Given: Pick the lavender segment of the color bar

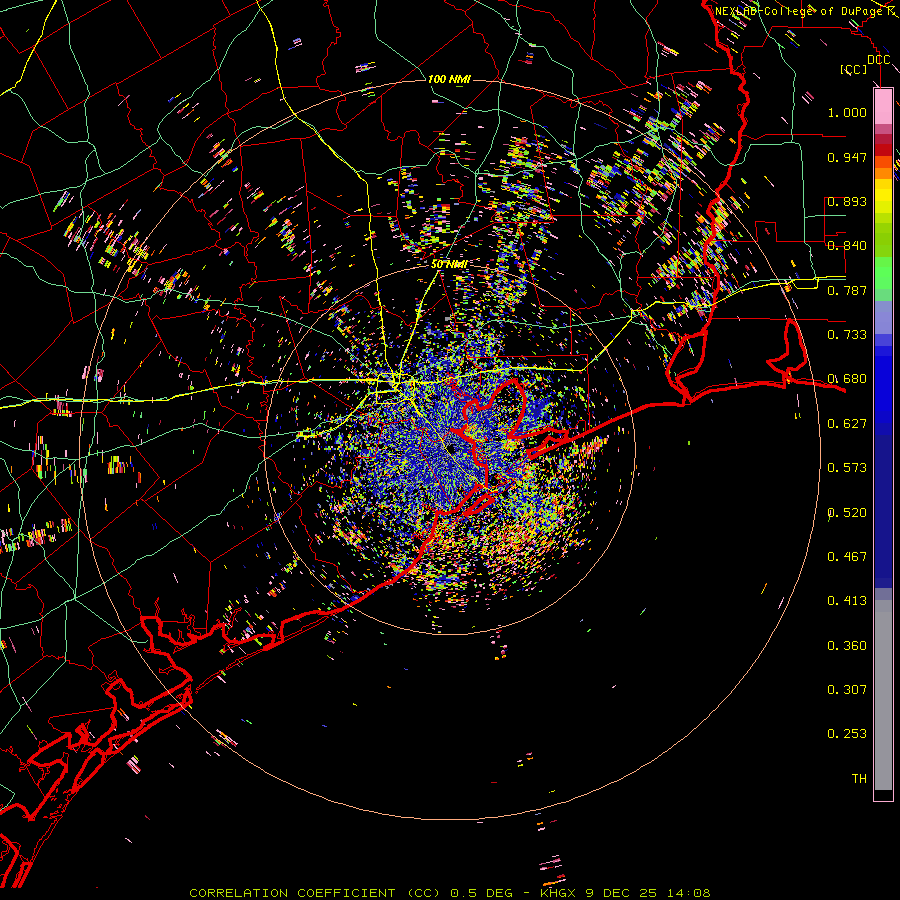Looking at the screenshot, I should [x=883, y=317].
